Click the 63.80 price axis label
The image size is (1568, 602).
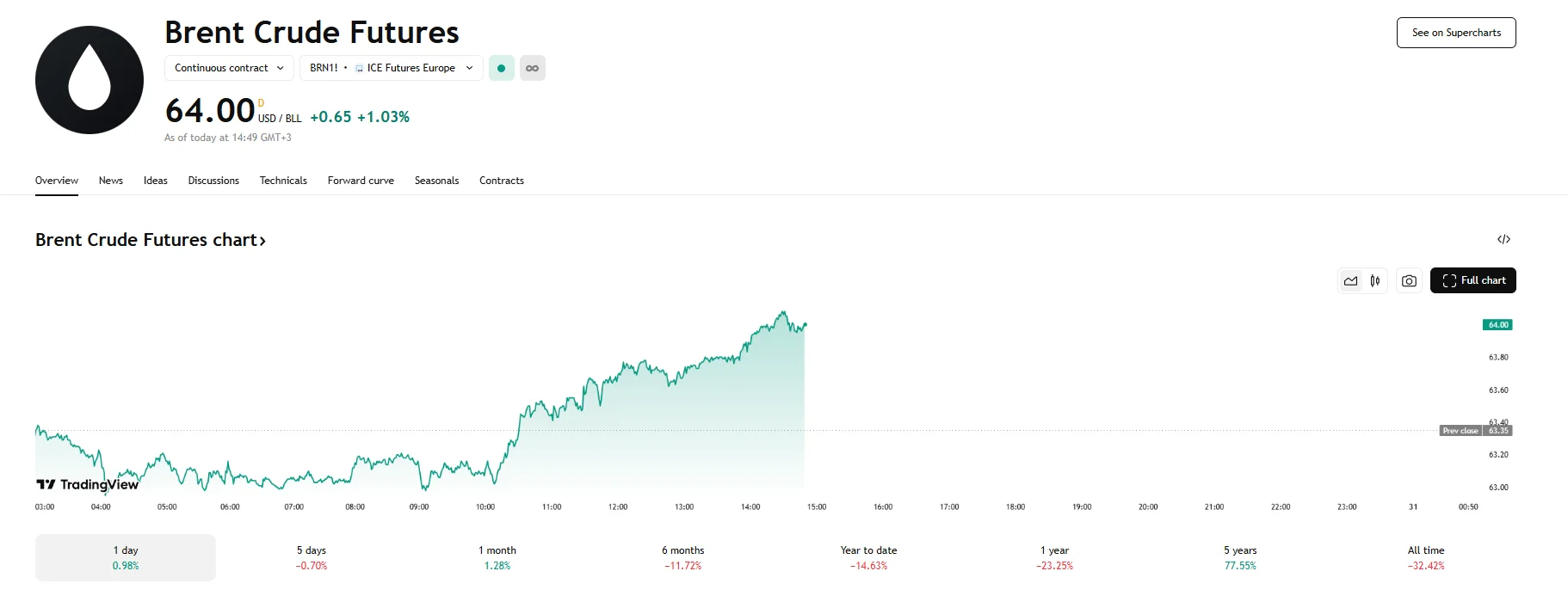pos(1498,357)
